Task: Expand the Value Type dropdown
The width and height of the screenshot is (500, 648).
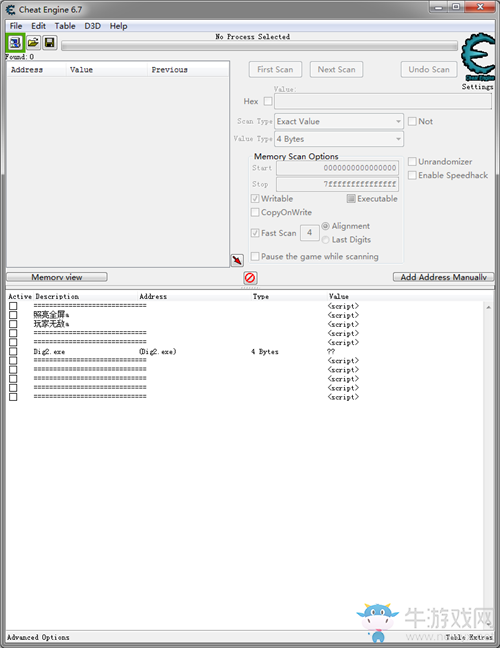Action: 339,139
